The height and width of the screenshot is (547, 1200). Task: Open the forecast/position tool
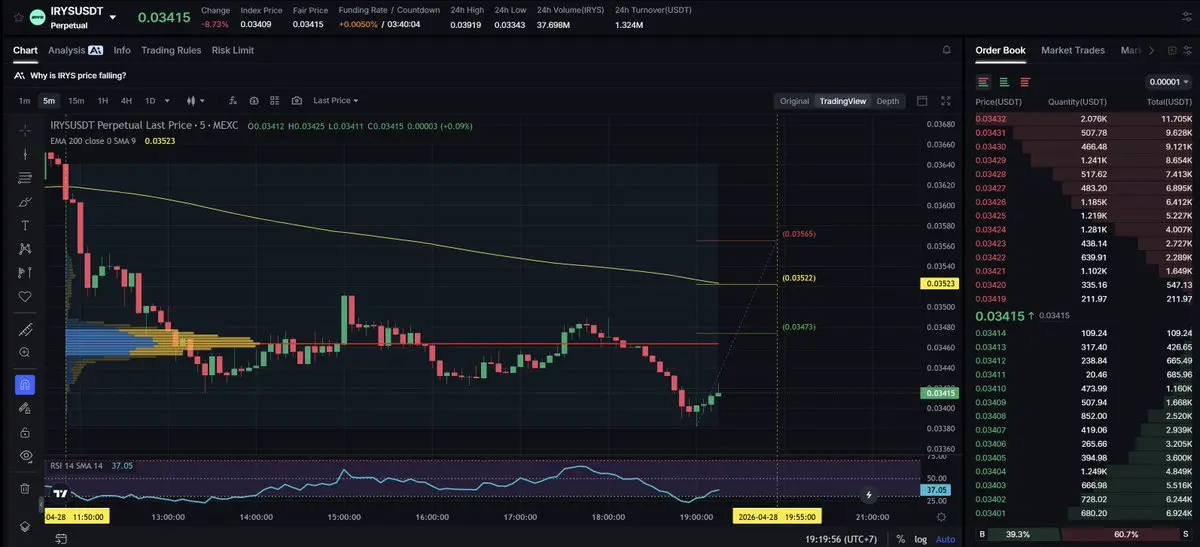pos(25,272)
